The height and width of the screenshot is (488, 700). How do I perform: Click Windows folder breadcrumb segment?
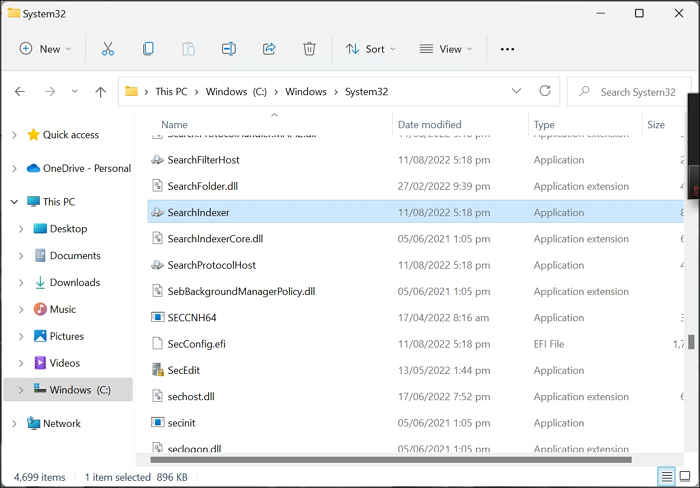click(x=306, y=92)
